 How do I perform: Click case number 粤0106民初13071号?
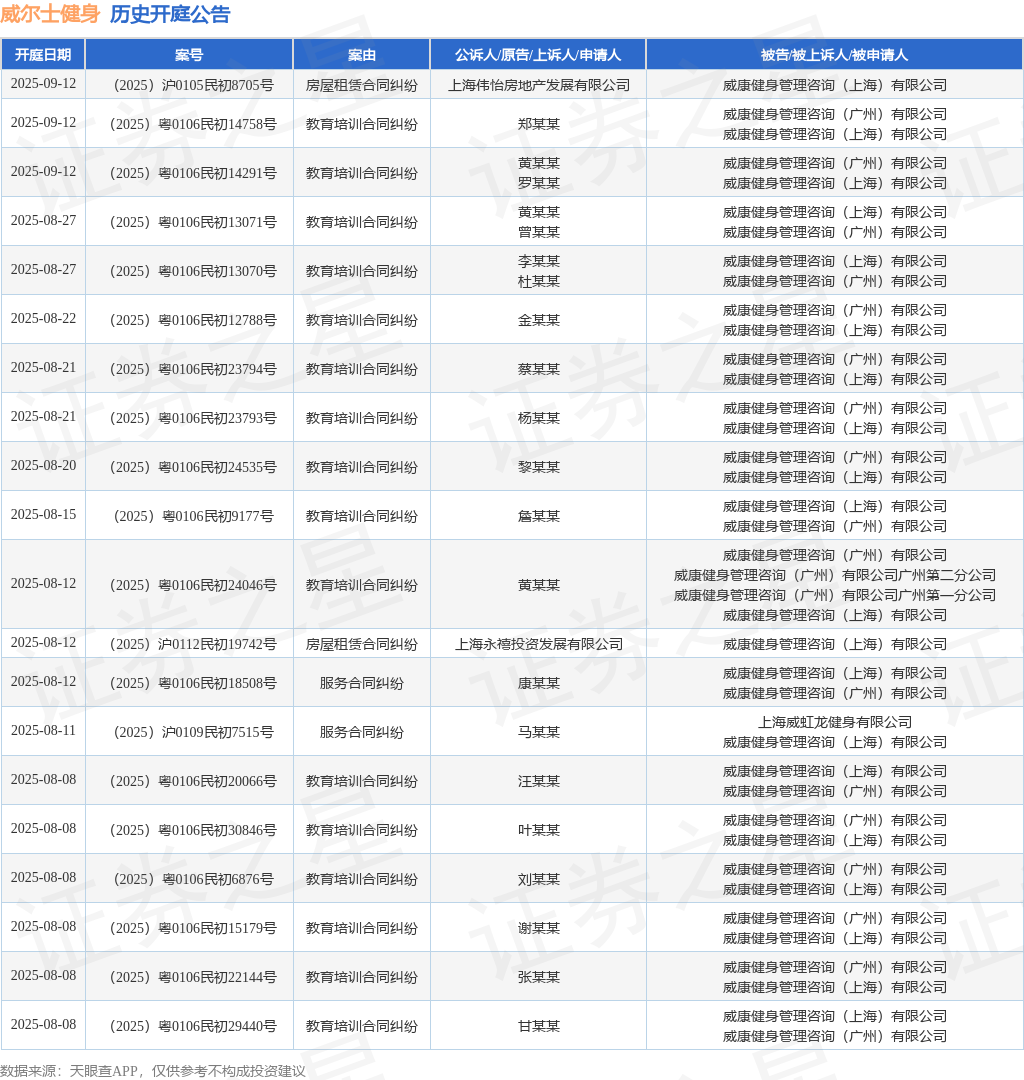[x=194, y=222]
